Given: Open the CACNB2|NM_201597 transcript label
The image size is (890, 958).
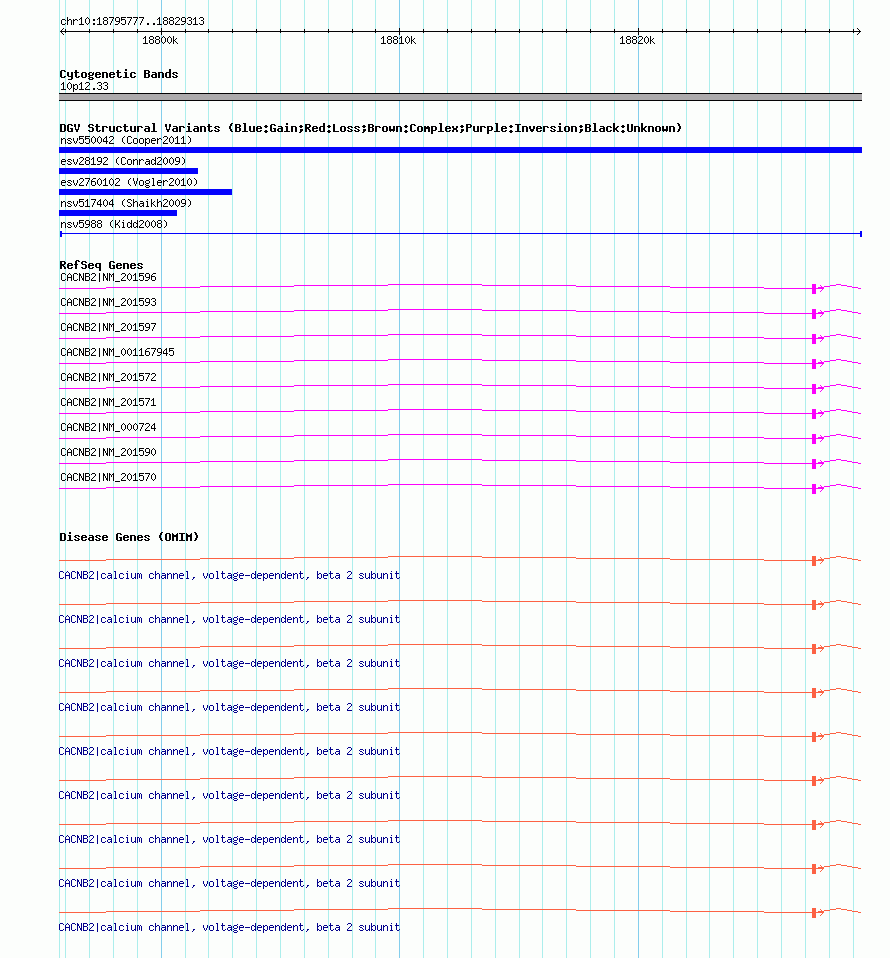Looking at the screenshot, I should pos(108,327).
